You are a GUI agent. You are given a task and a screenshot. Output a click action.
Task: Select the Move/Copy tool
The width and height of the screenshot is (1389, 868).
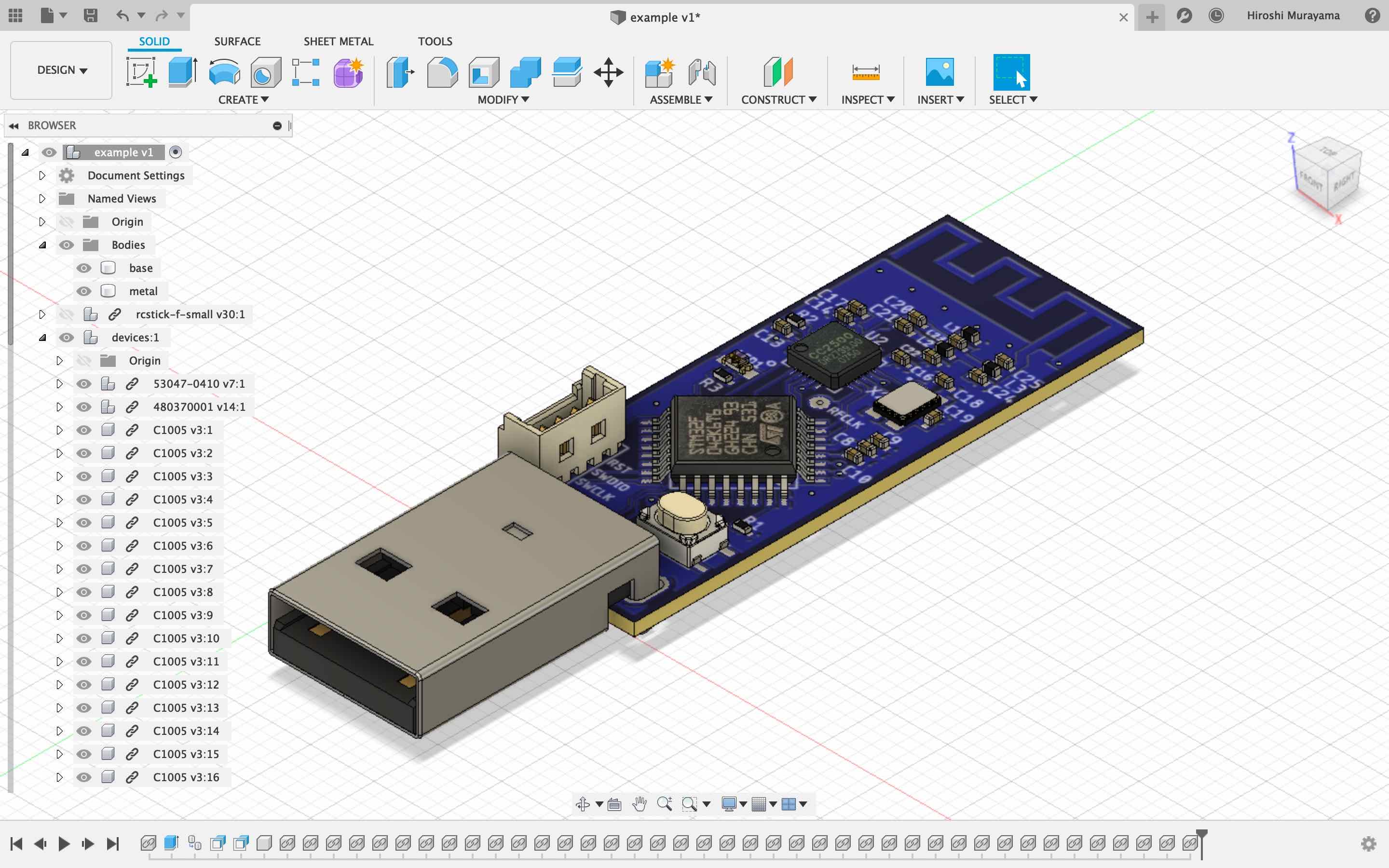click(x=608, y=72)
